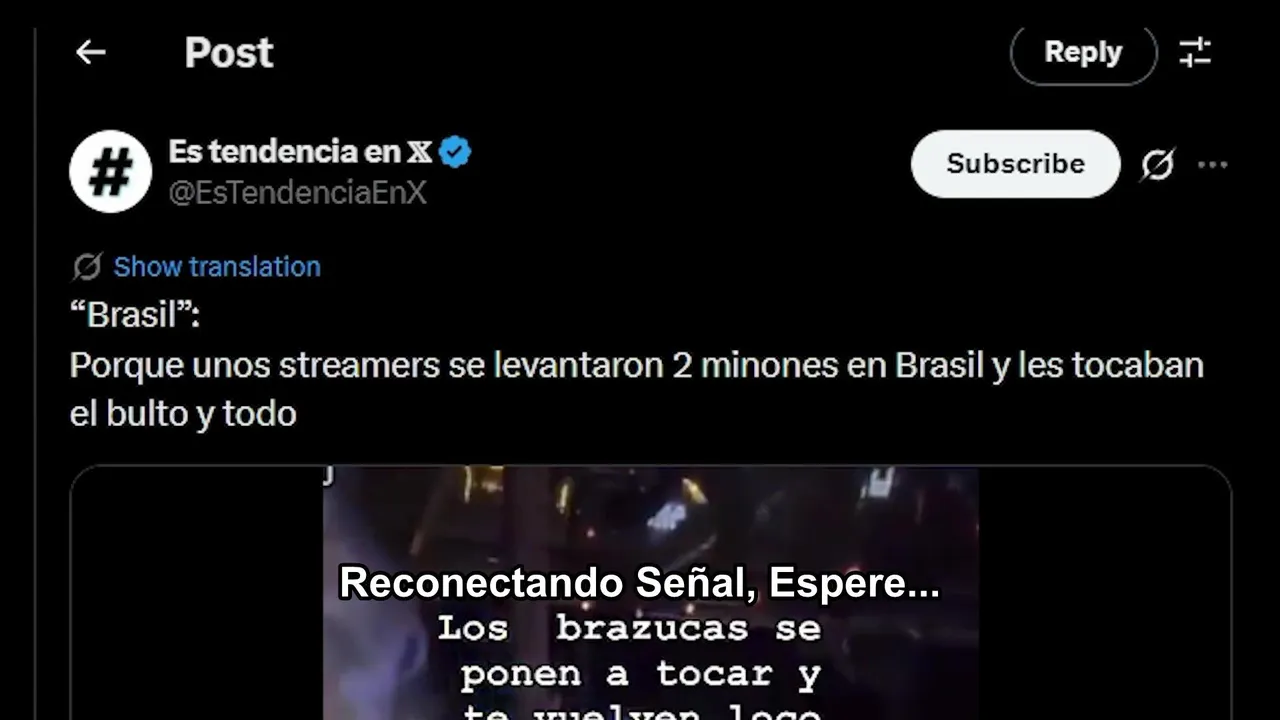Click the Reply button

[x=1083, y=53]
